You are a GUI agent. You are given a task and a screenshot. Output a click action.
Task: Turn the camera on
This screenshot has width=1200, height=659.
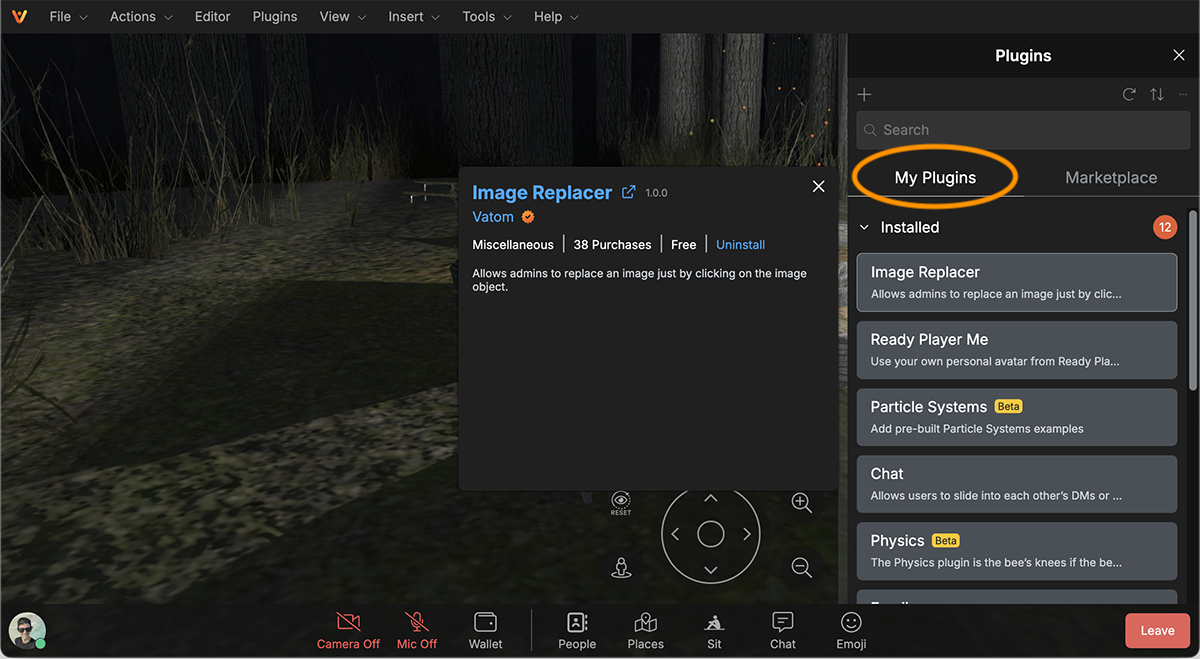348,631
